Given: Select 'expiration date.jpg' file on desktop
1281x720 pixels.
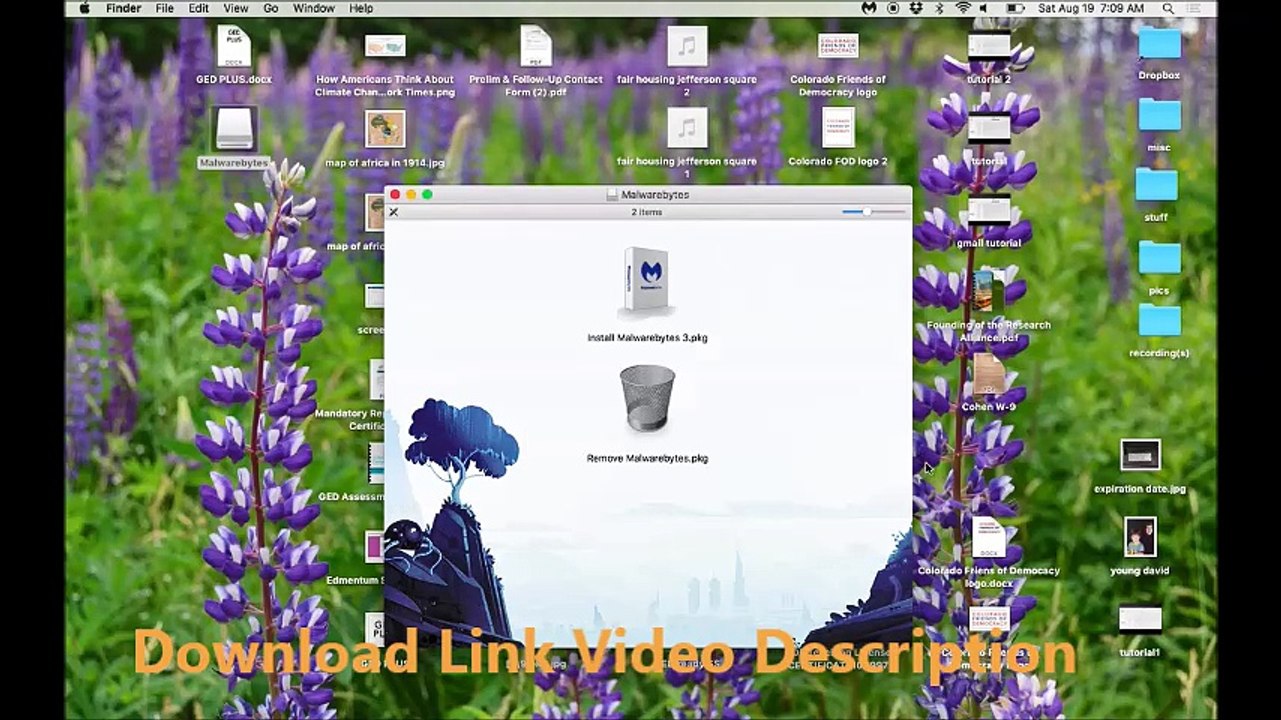Looking at the screenshot, I should click(1140, 455).
